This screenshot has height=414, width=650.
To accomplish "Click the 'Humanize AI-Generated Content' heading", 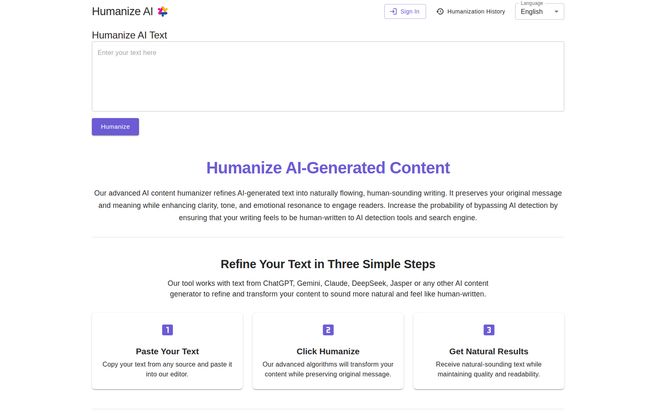I will (x=328, y=168).
